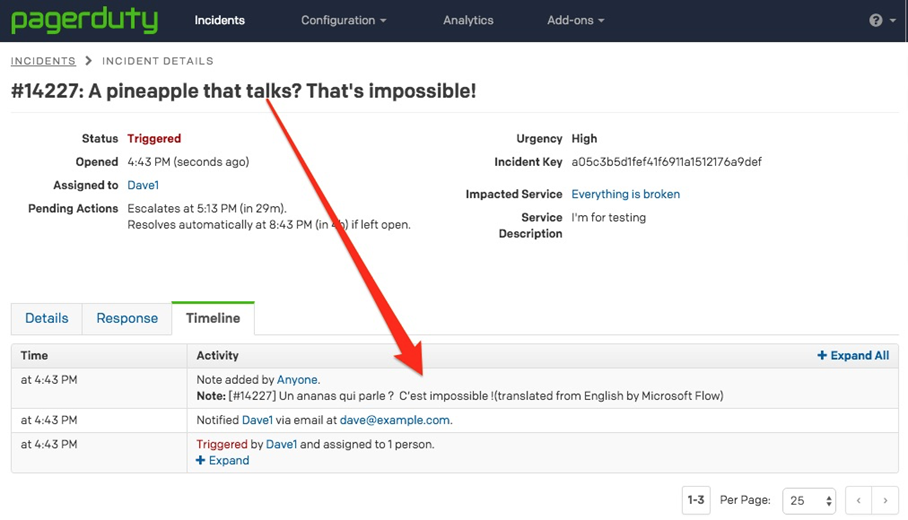Open the assigned user Dave1 link
This screenshot has width=908, height=520.
(x=143, y=185)
